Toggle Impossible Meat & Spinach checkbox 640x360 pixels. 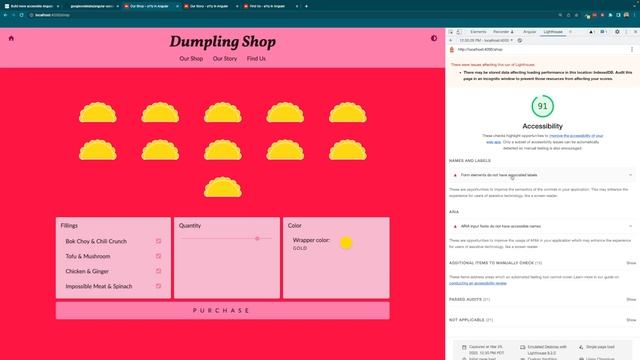158,286
